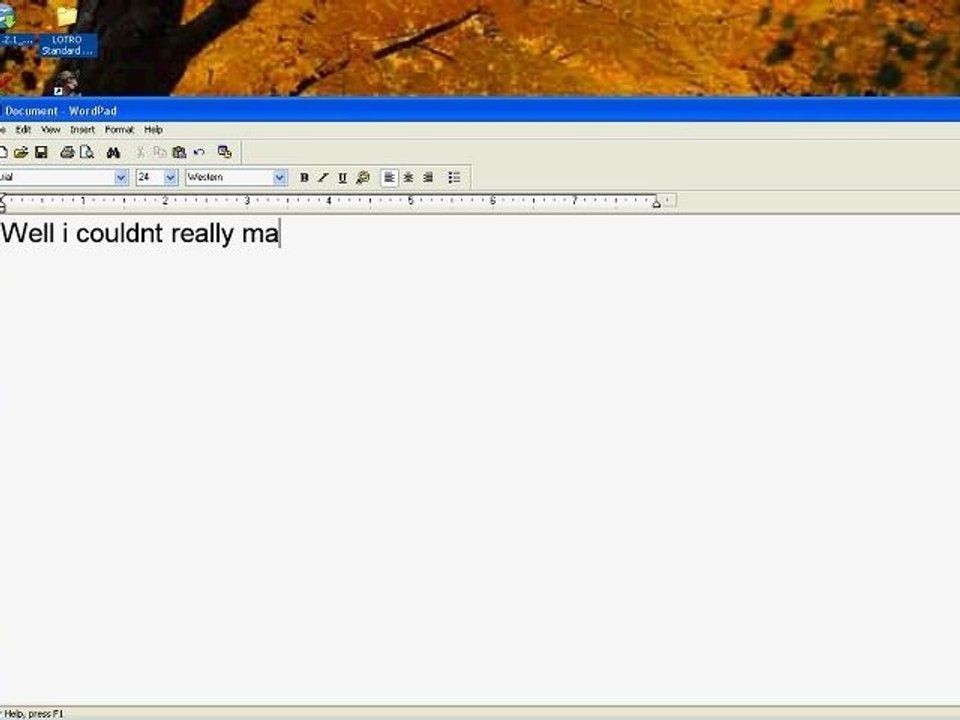The width and height of the screenshot is (960, 720).
Task: Click the right indent marker on ruler
Action: click(656, 203)
